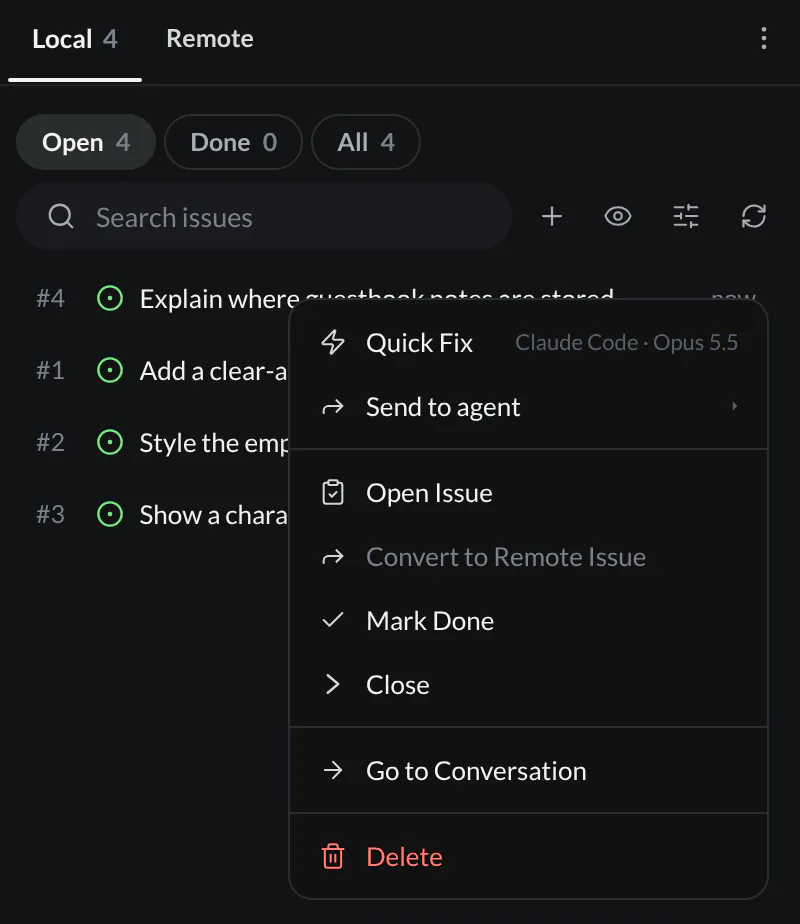The image size is (800, 924).
Task: Toggle status circle of issue #1
Action: pyautogui.click(x=110, y=371)
